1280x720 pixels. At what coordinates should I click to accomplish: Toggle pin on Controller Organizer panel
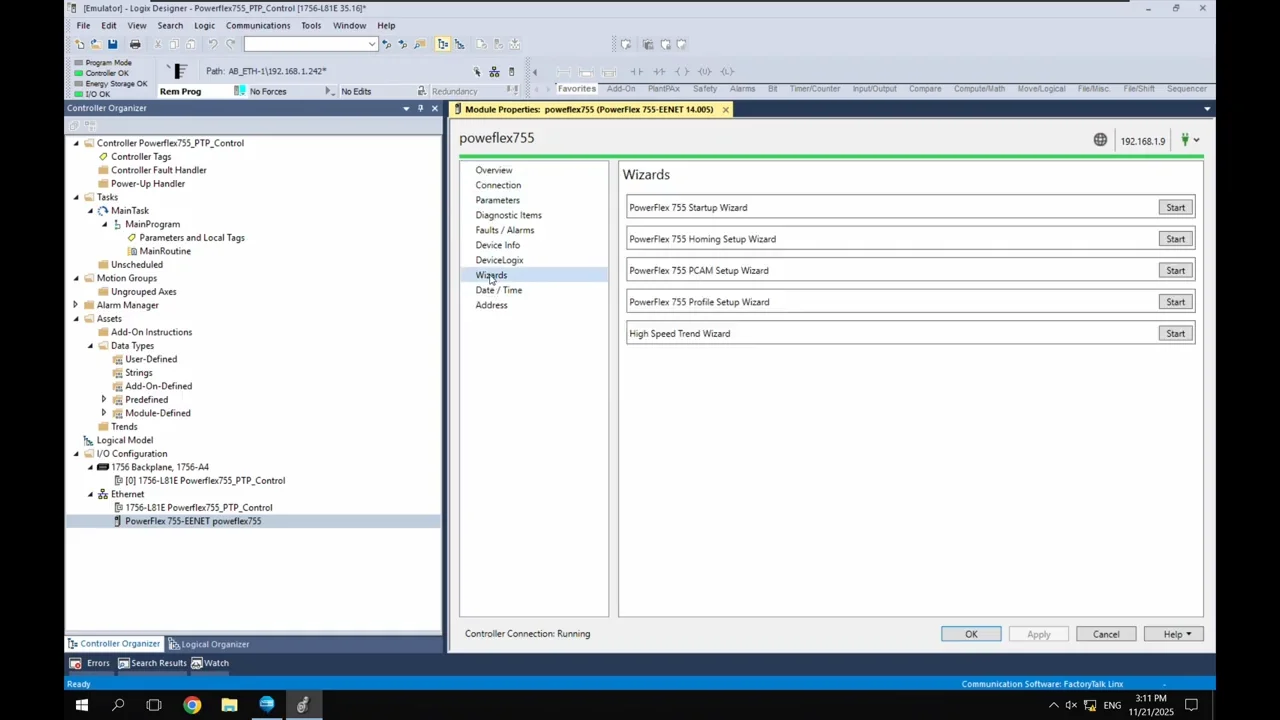coord(420,108)
